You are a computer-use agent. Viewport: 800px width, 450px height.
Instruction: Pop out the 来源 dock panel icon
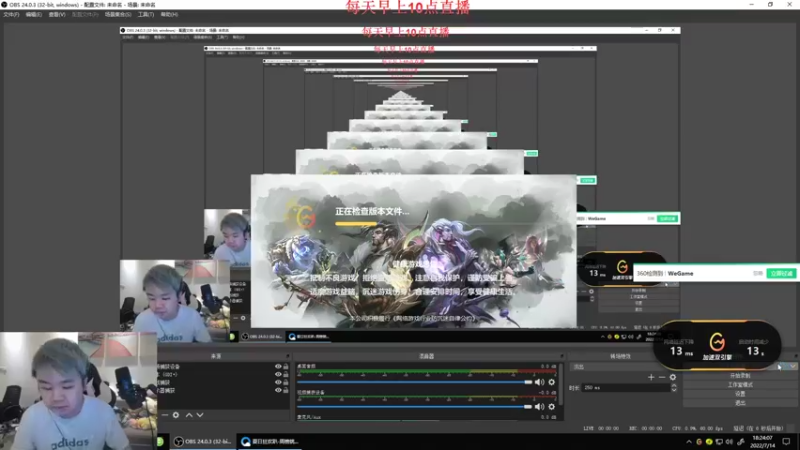[x=287, y=356]
